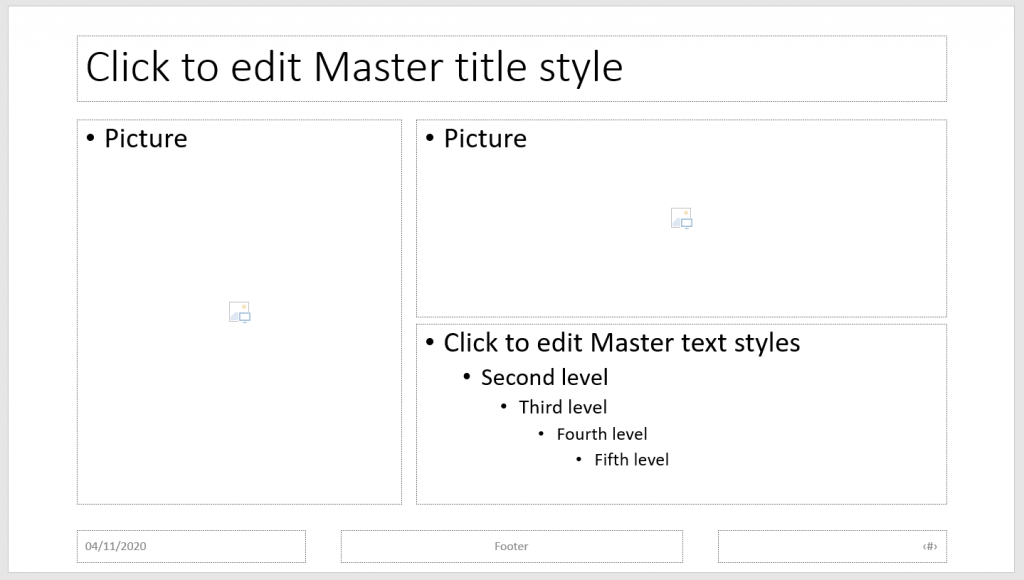Click the slide number placeholder marked <#>
Viewport: 1024px width, 580px height.
click(928, 546)
